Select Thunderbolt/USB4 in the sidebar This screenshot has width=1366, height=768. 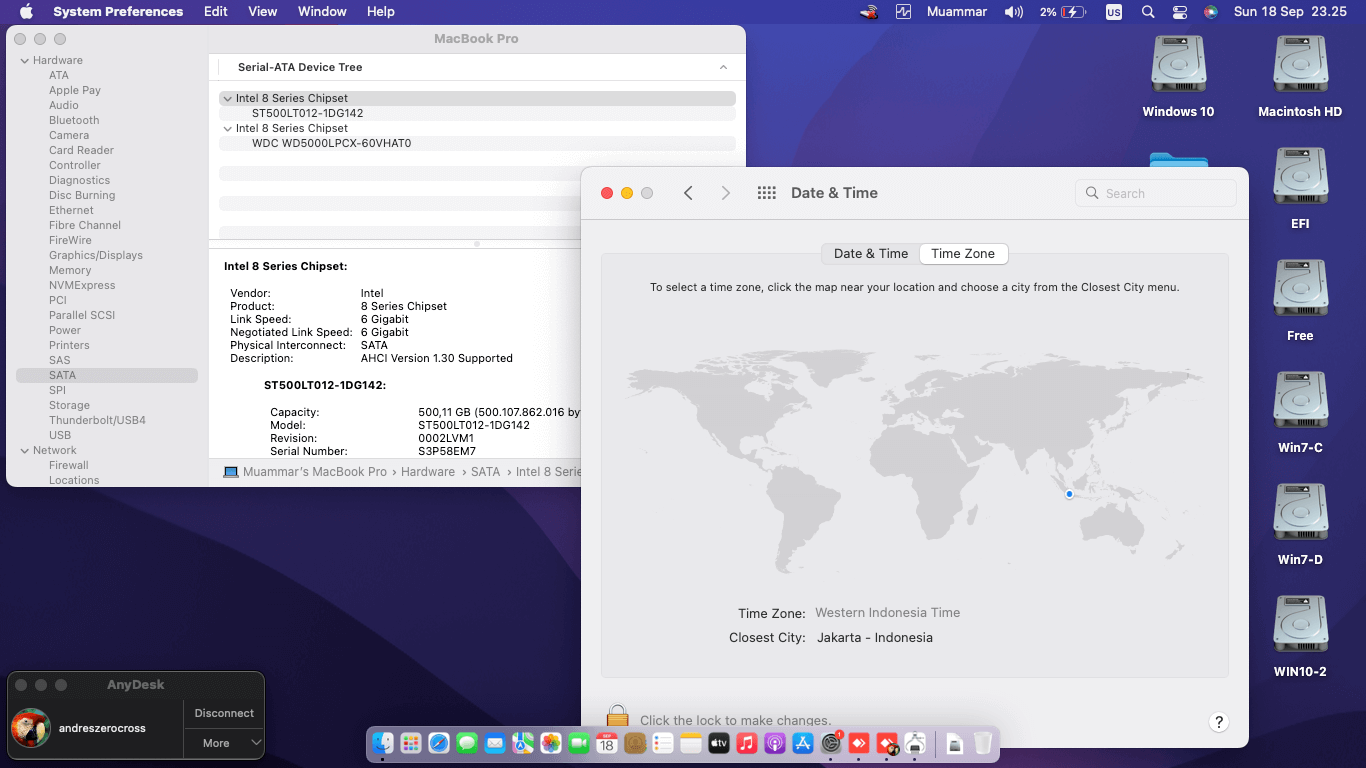tap(97, 420)
